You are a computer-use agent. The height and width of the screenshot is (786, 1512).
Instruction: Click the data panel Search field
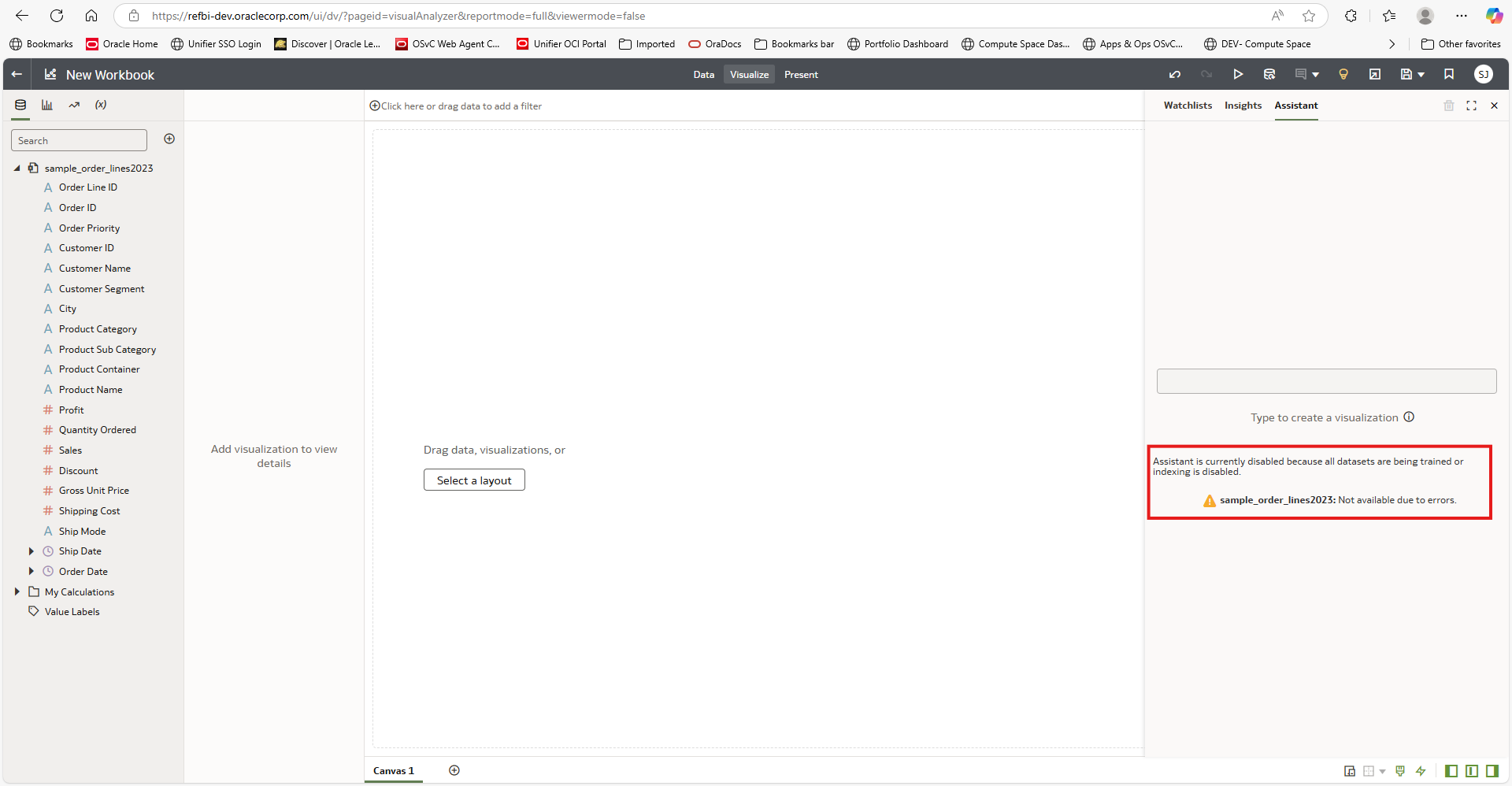[x=79, y=140]
